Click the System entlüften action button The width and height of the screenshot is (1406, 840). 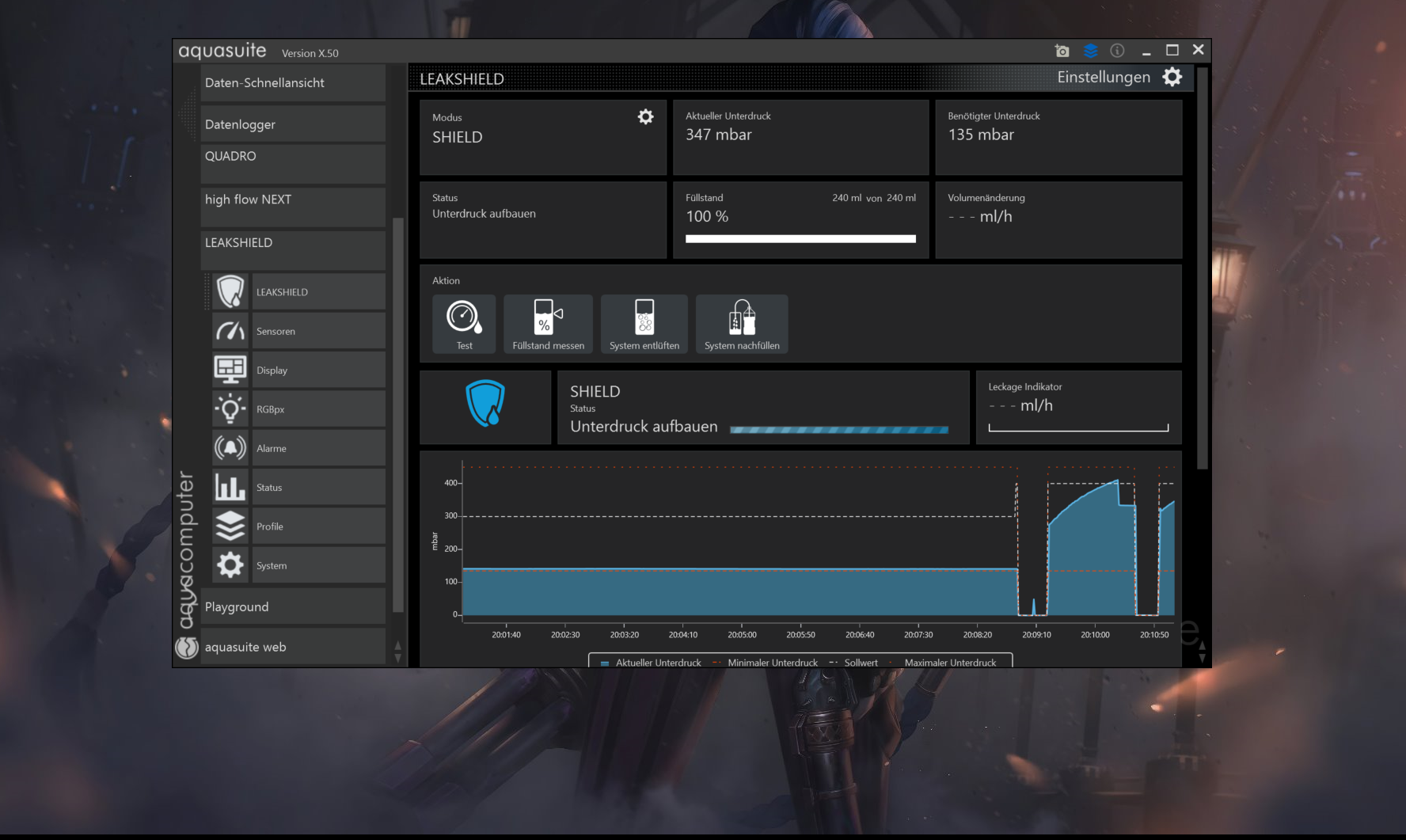coord(644,324)
